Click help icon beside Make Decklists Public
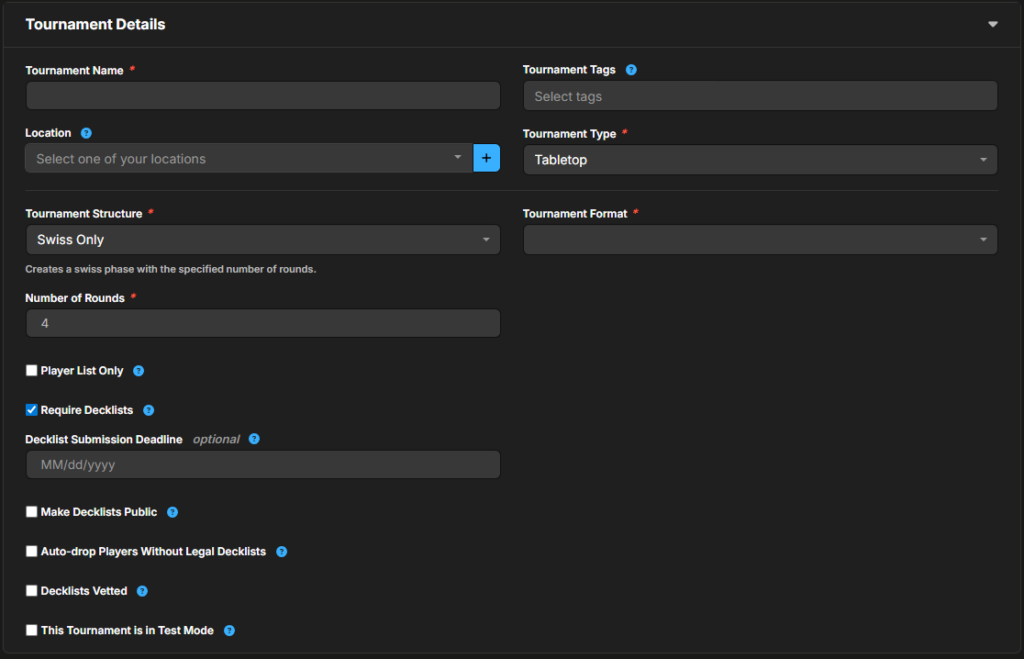 pos(172,512)
